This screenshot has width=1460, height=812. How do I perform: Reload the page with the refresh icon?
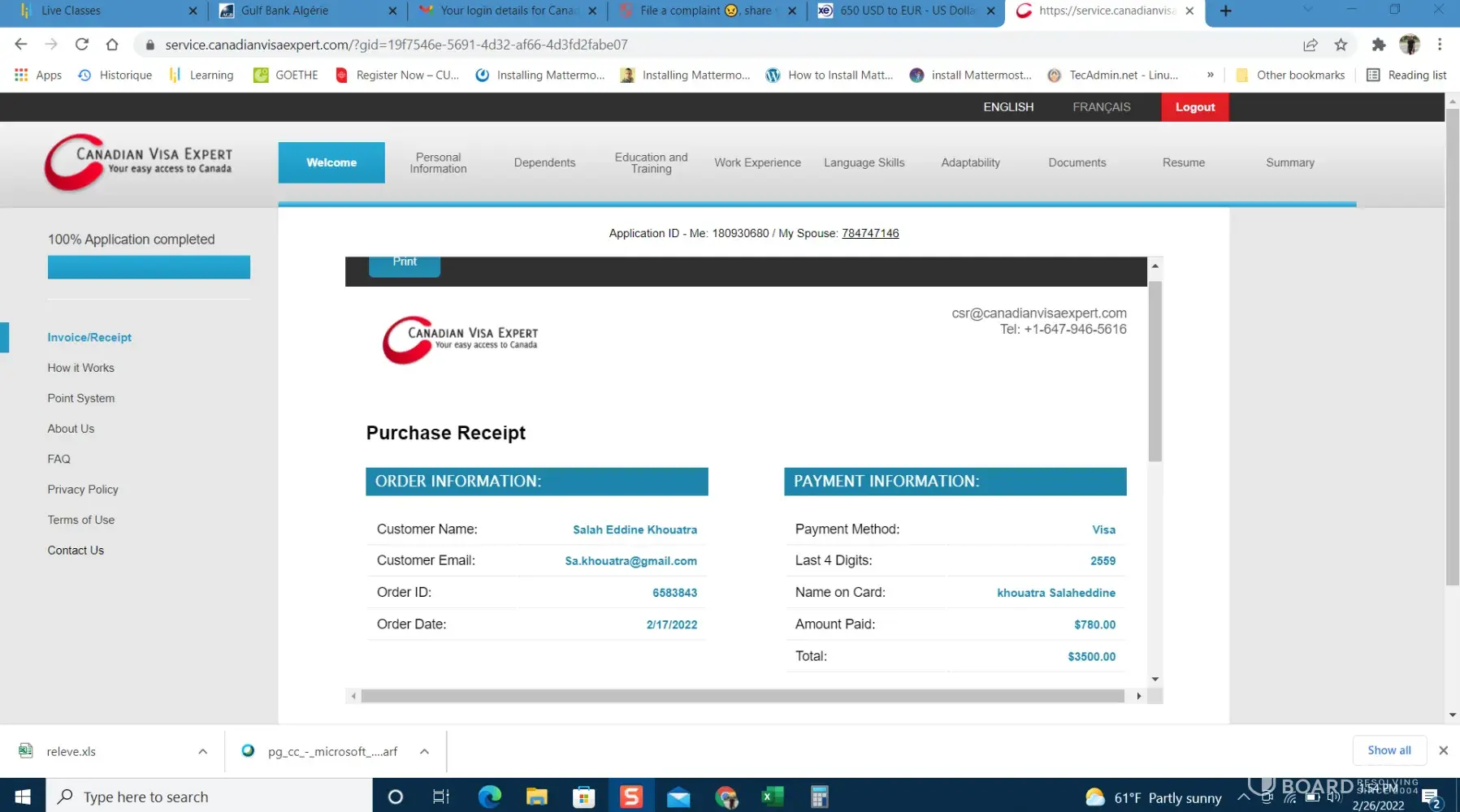tap(82, 45)
